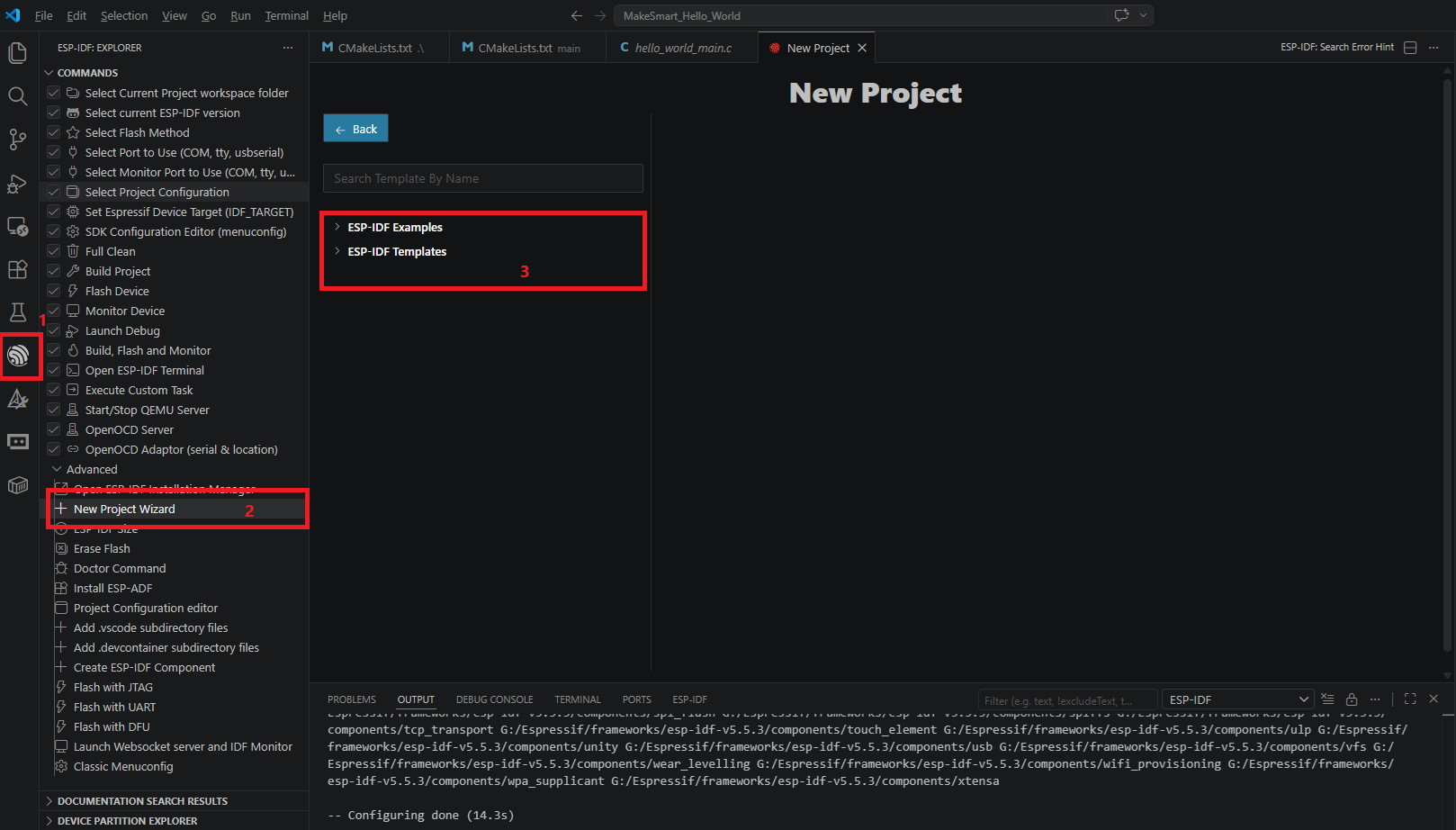Open the Copilot chat dropdown arrow
This screenshot has width=1456, height=830.
coord(1143,15)
